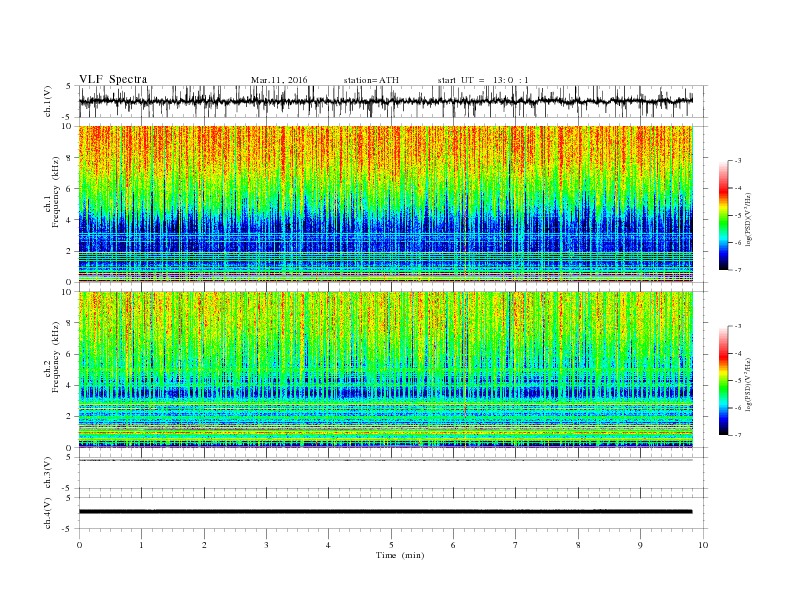Click the '10' tick on the time axis

coord(703,545)
